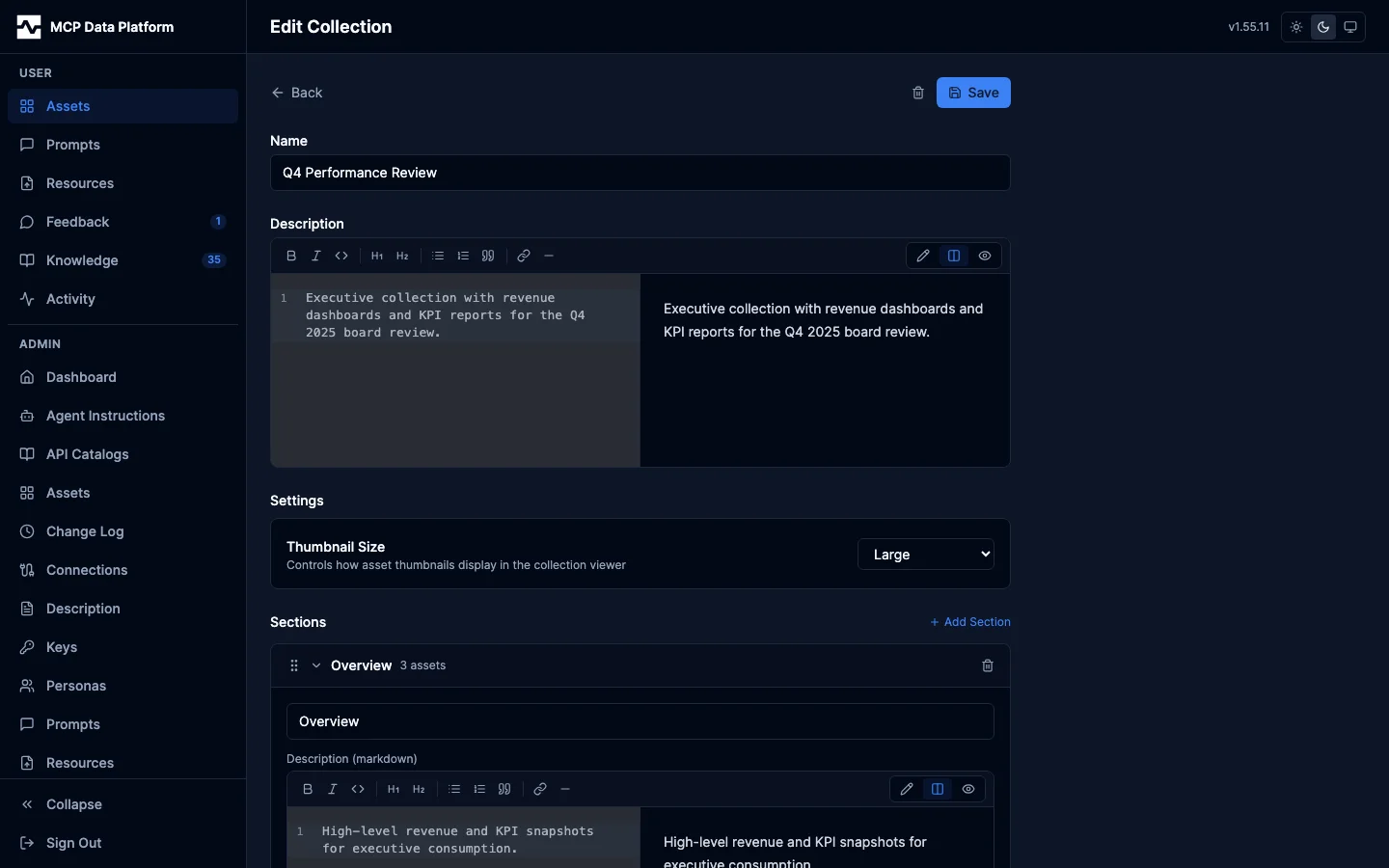Open the Change Log
This screenshot has width=1389, height=868.
coord(123,531)
